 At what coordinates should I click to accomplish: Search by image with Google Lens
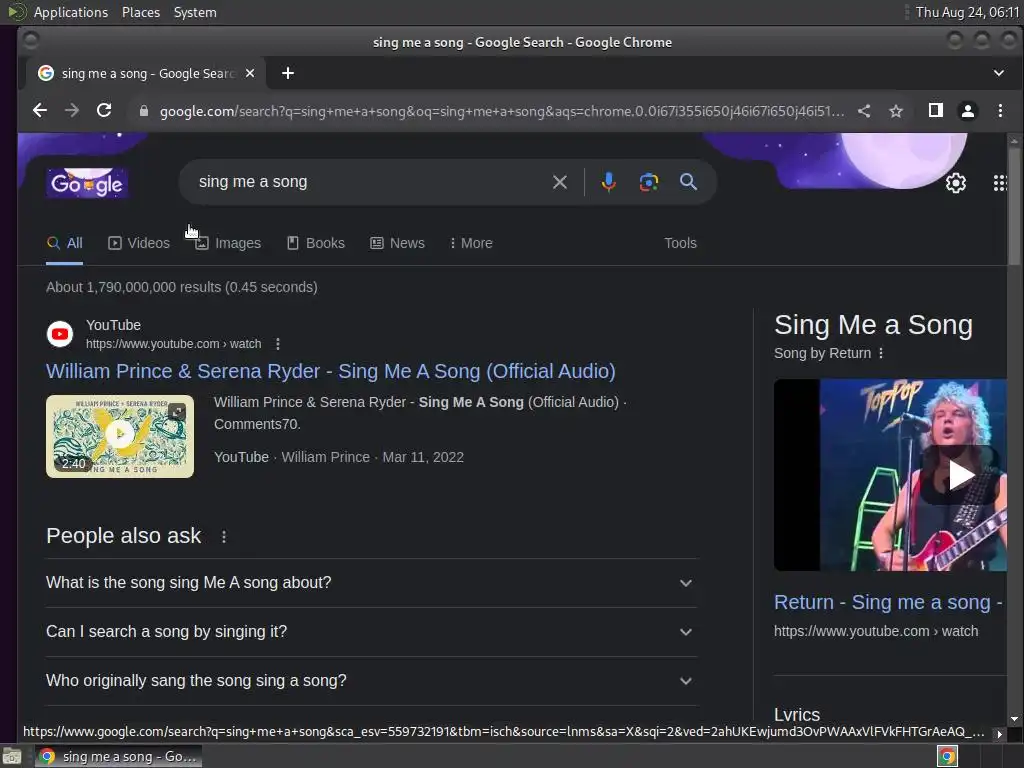coord(648,182)
